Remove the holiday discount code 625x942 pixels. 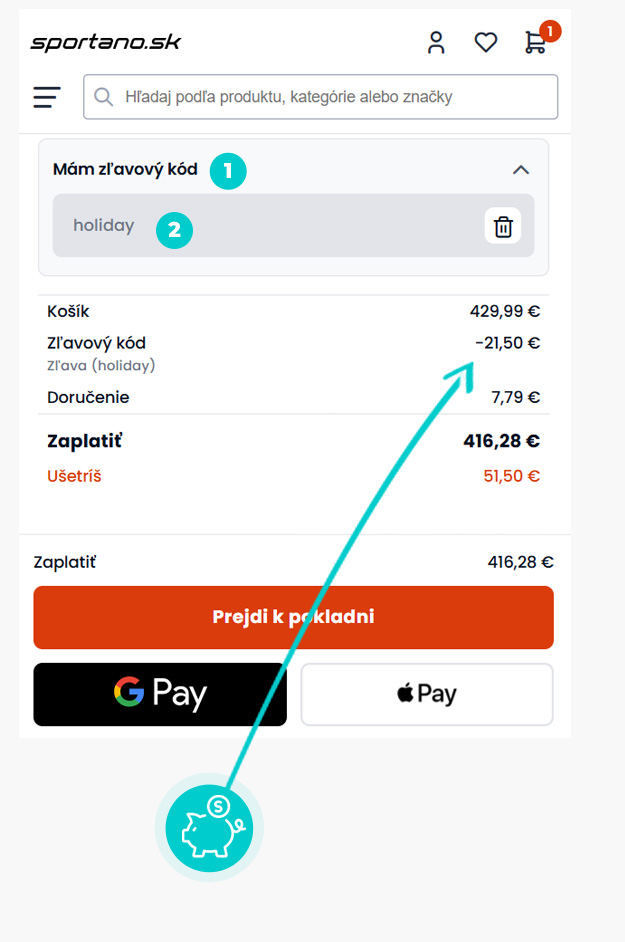[x=503, y=226]
